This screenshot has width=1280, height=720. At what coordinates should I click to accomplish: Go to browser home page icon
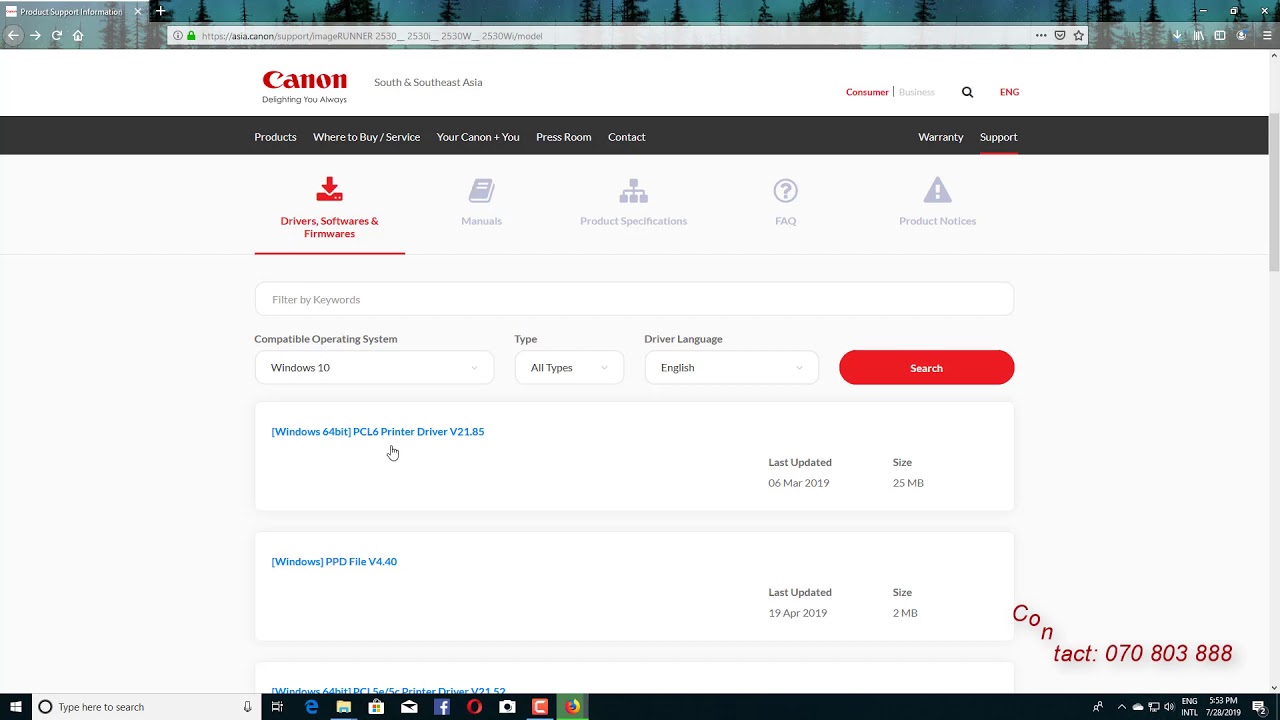click(78, 35)
